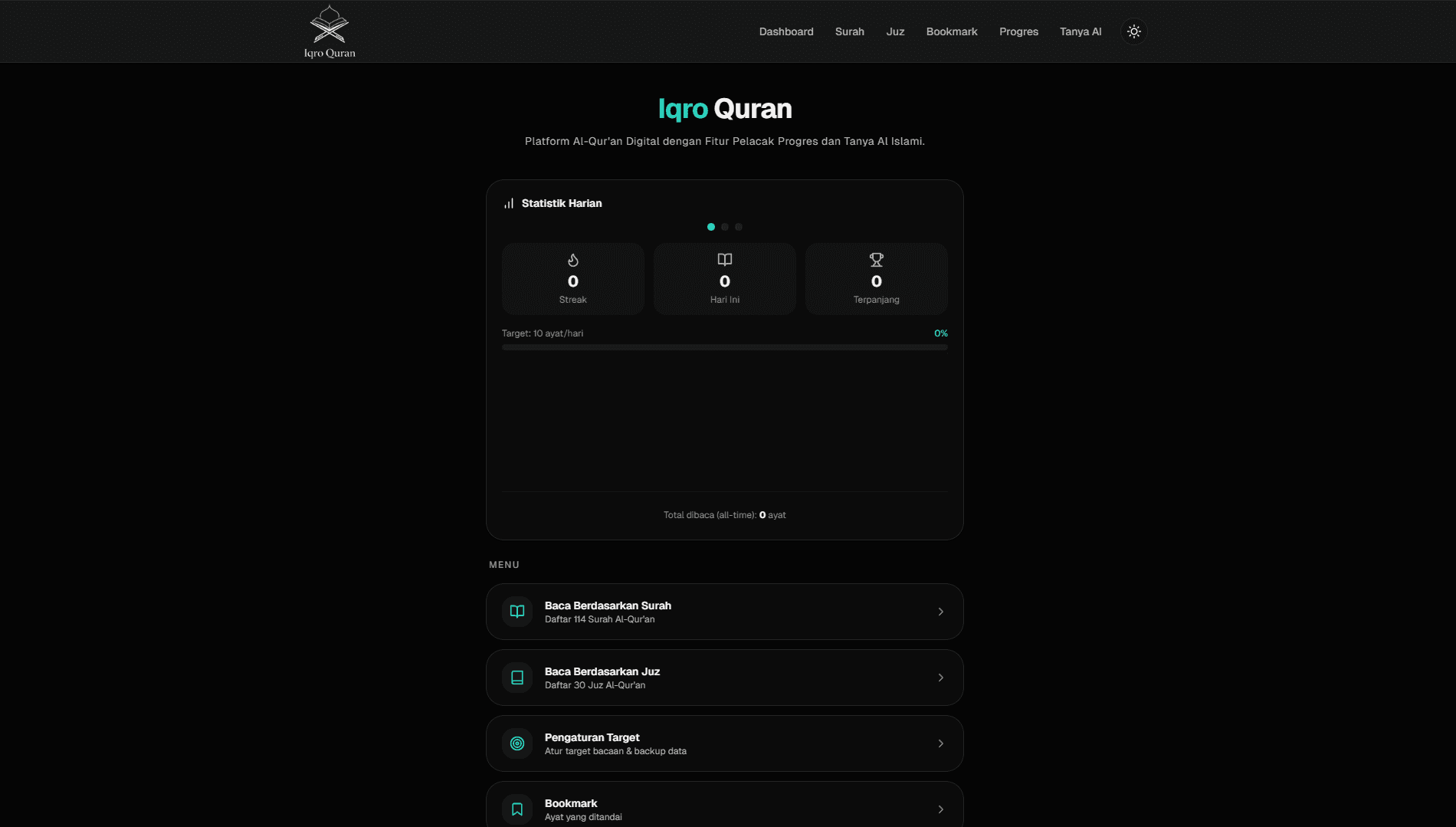Image resolution: width=1456 pixels, height=827 pixels.
Task: Click the Bookmark ribbon icon in menu list
Action: [517, 809]
